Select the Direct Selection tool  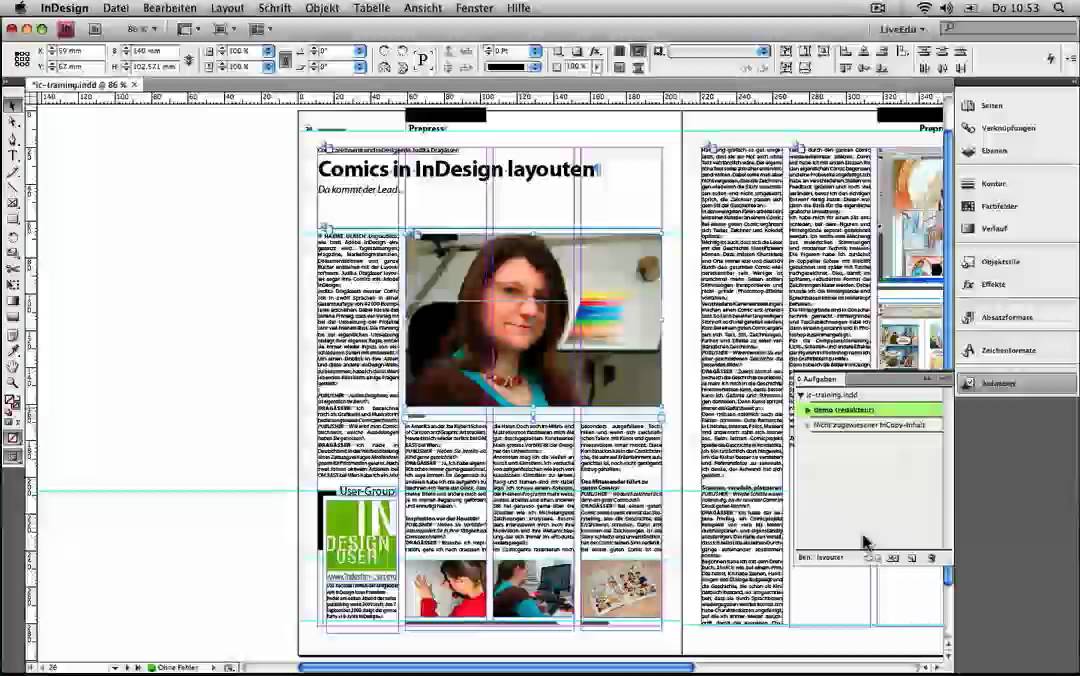pyautogui.click(x=12, y=122)
